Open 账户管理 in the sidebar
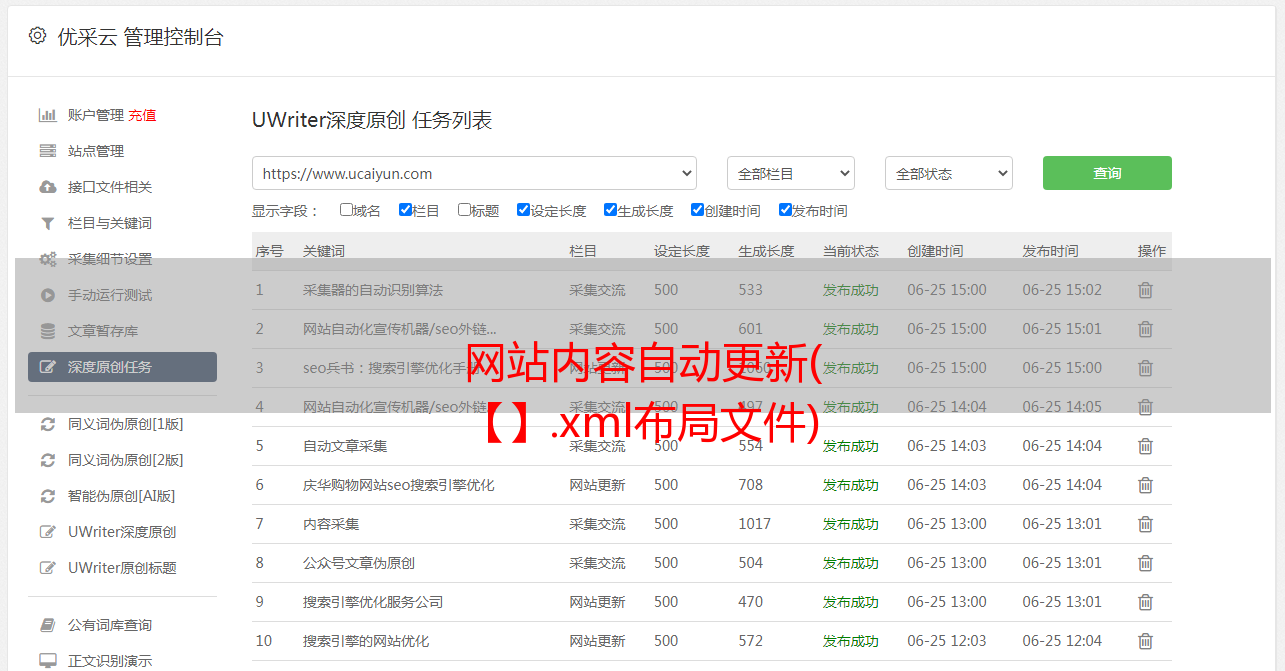The image size is (1285, 671). tap(96, 115)
